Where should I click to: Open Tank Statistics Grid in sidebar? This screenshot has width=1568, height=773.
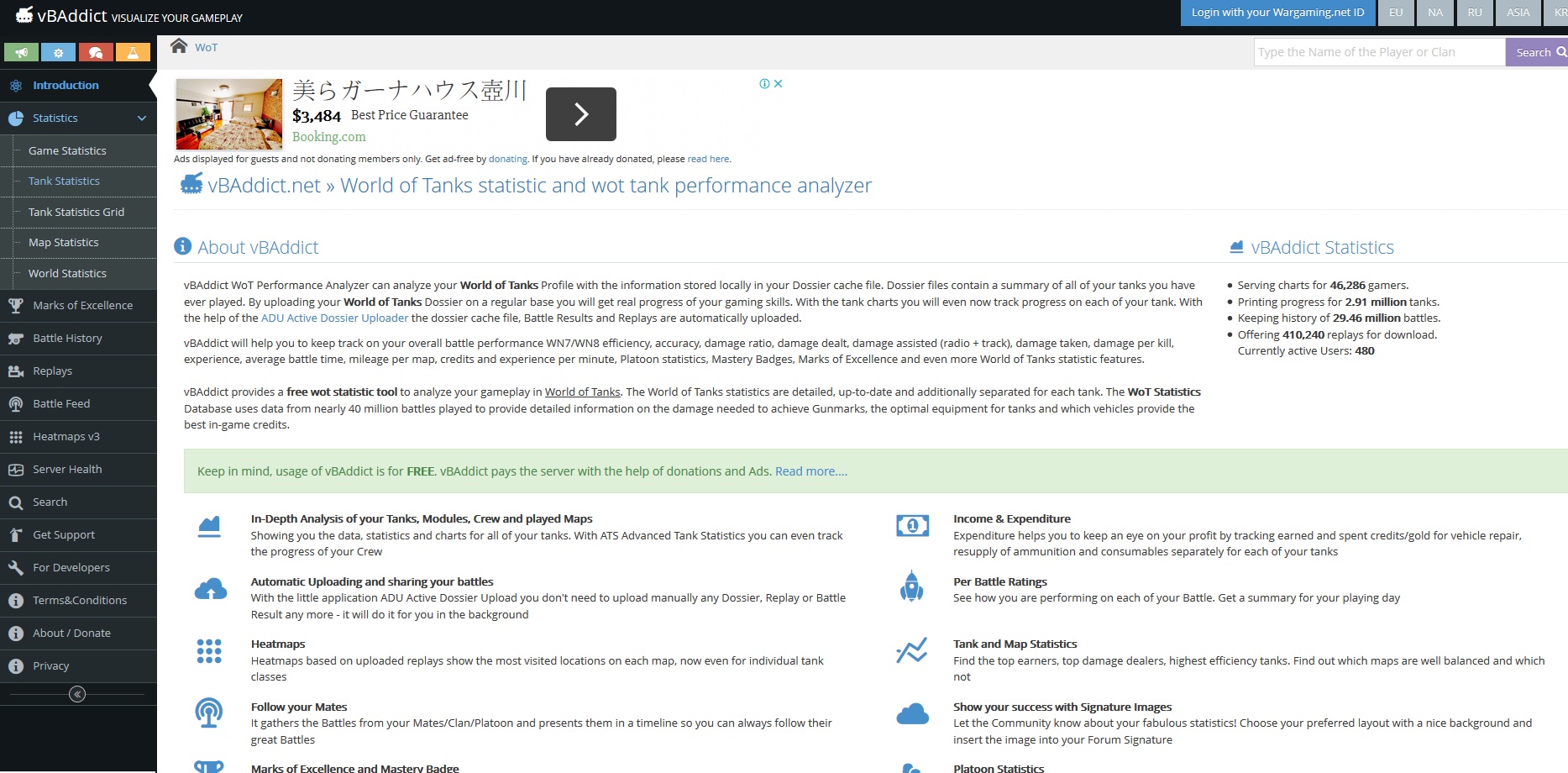(76, 213)
